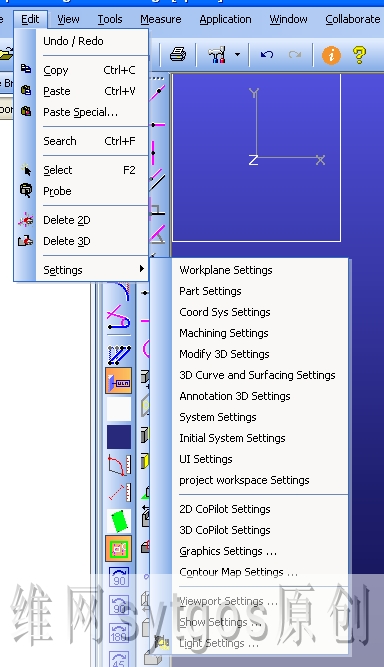
Task: Open the Measure menu
Action: [161, 19]
